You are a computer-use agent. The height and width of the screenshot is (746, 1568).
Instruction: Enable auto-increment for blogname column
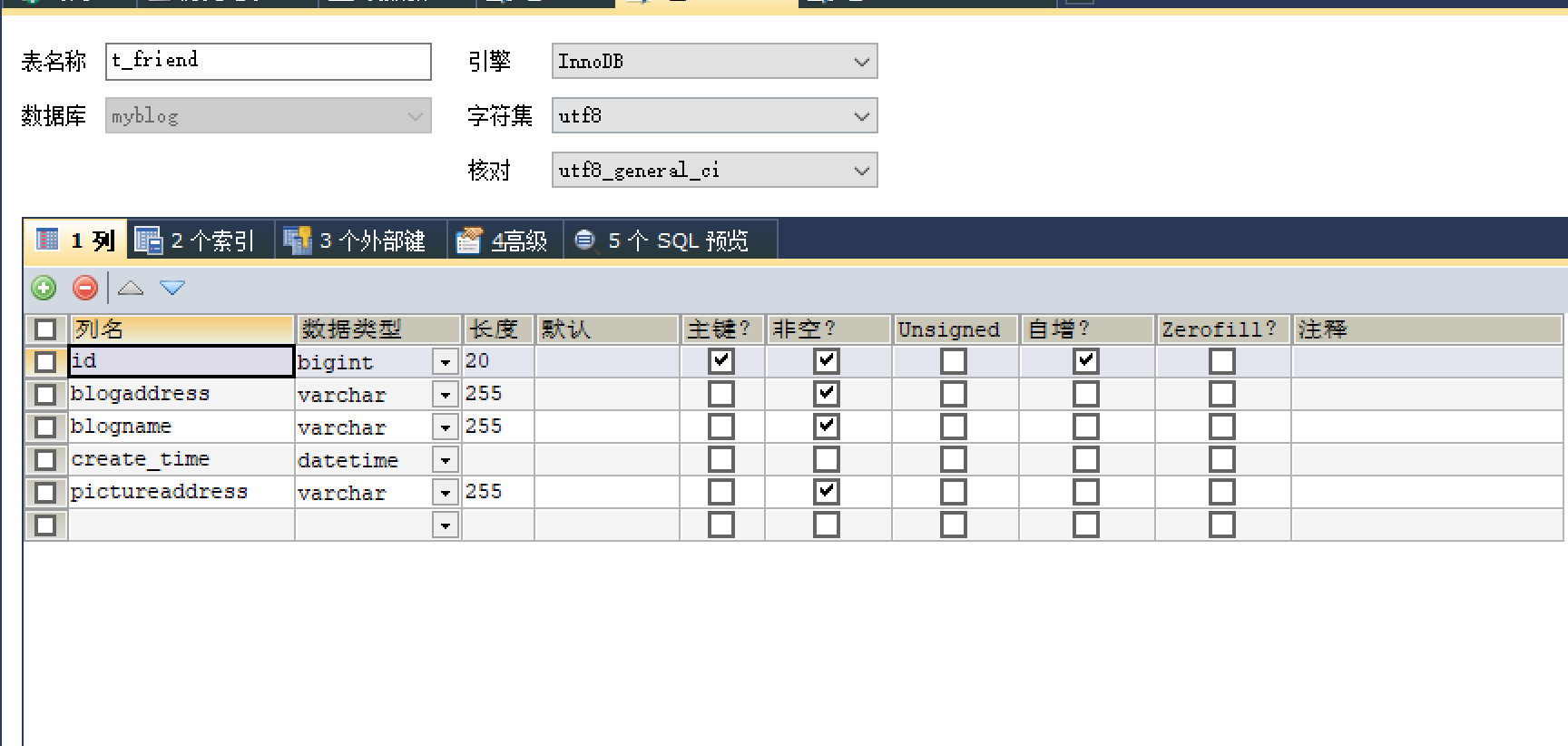[x=1086, y=427]
